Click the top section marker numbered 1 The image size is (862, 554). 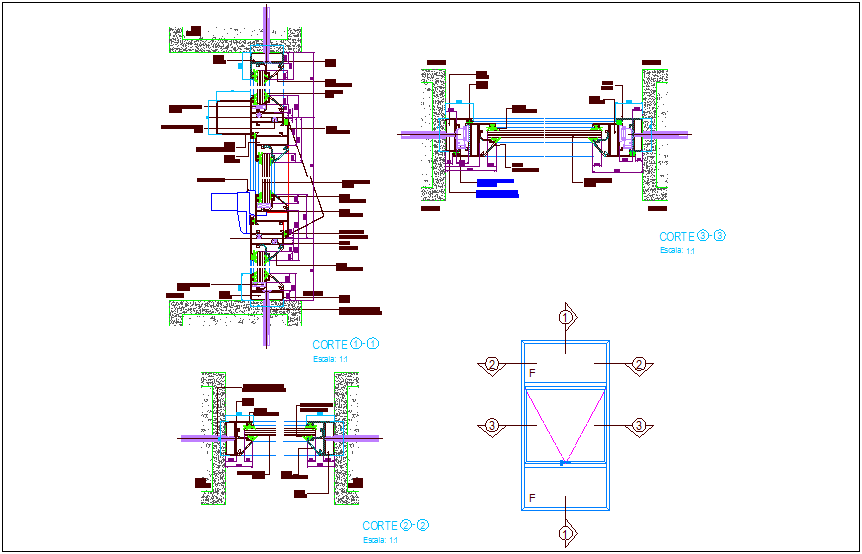pyautogui.click(x=566, y=318)
